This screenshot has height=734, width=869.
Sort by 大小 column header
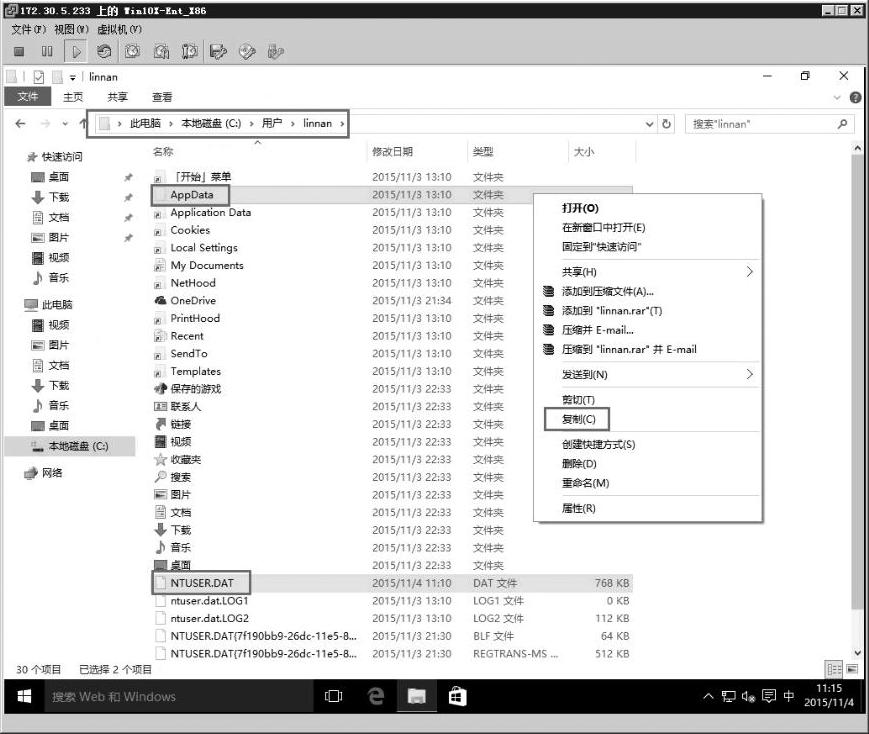click(x=584, y=151)
